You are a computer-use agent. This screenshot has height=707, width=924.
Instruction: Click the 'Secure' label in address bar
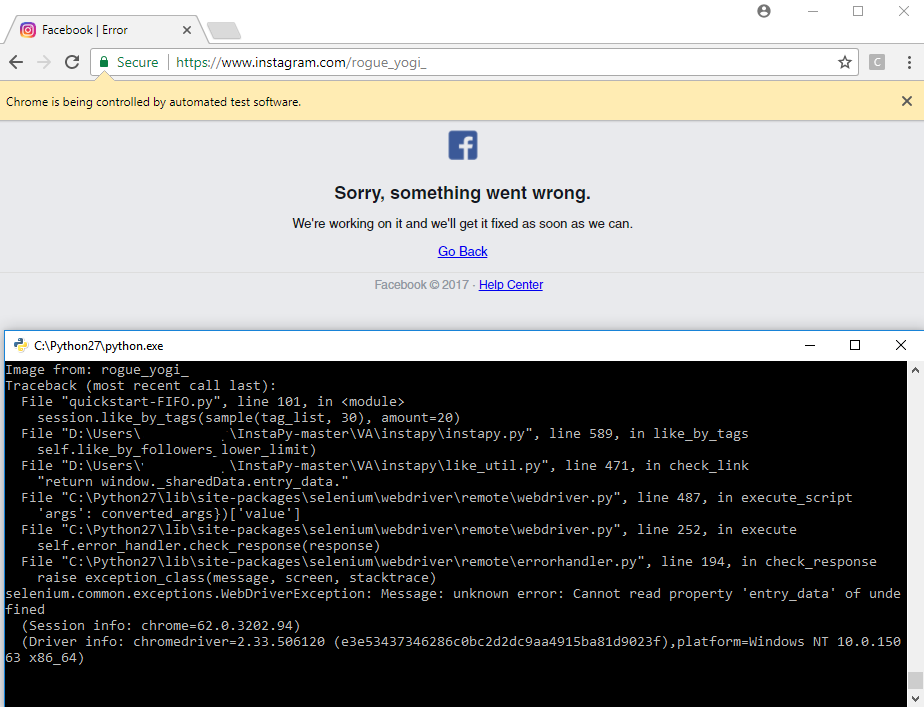[137, 62]
